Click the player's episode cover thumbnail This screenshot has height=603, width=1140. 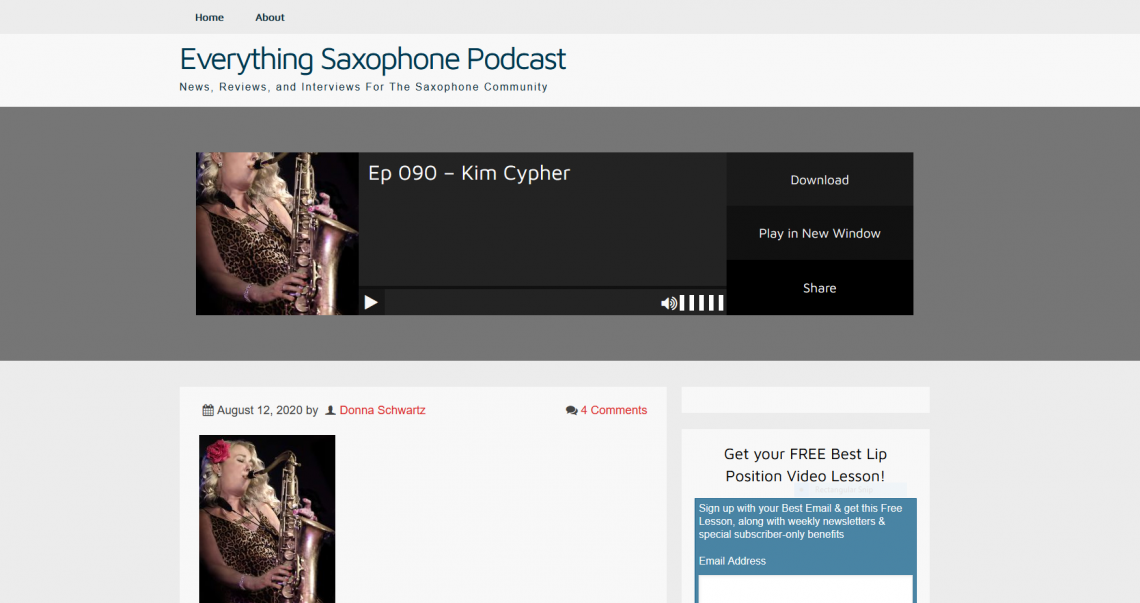[x=277, y=234]
